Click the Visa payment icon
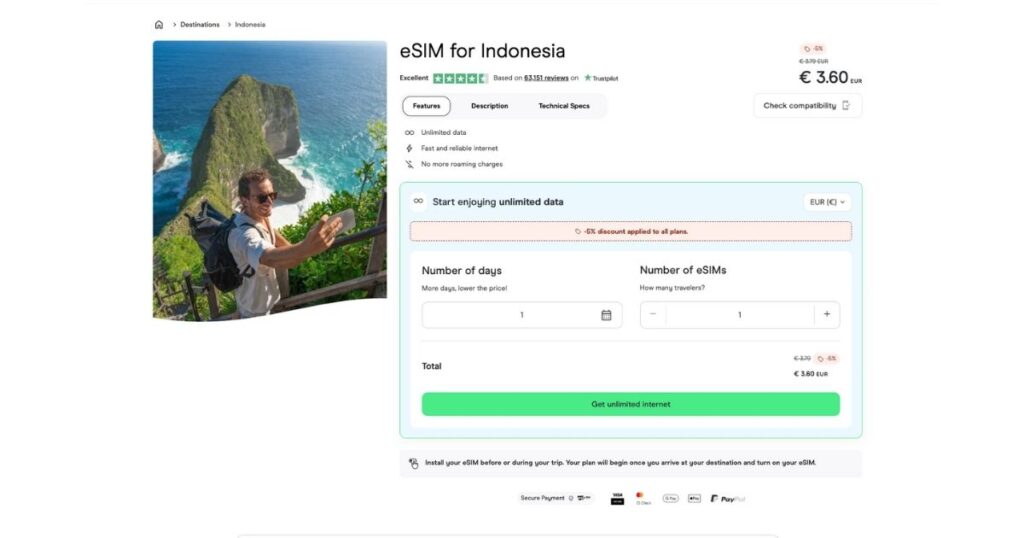 617,498
